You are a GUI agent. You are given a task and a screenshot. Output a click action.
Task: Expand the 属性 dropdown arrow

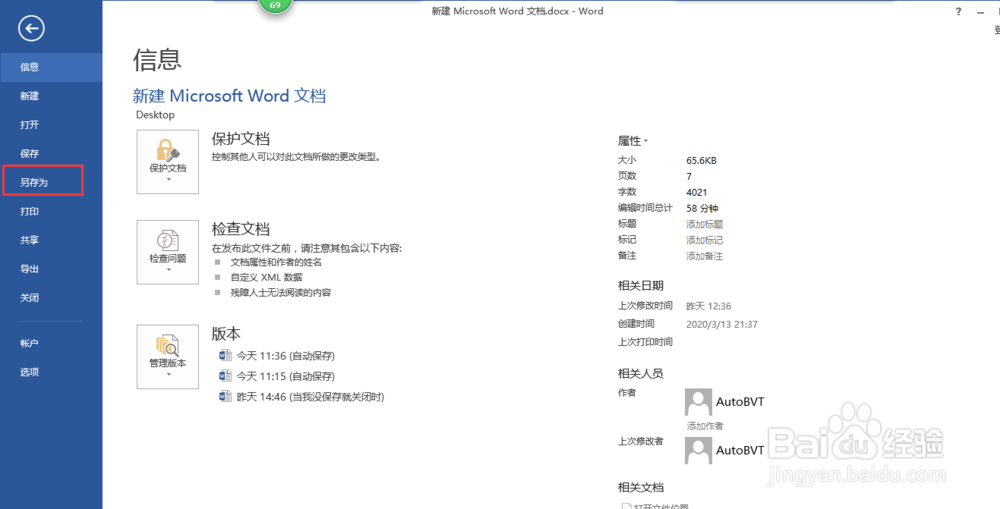click(646, 141)
